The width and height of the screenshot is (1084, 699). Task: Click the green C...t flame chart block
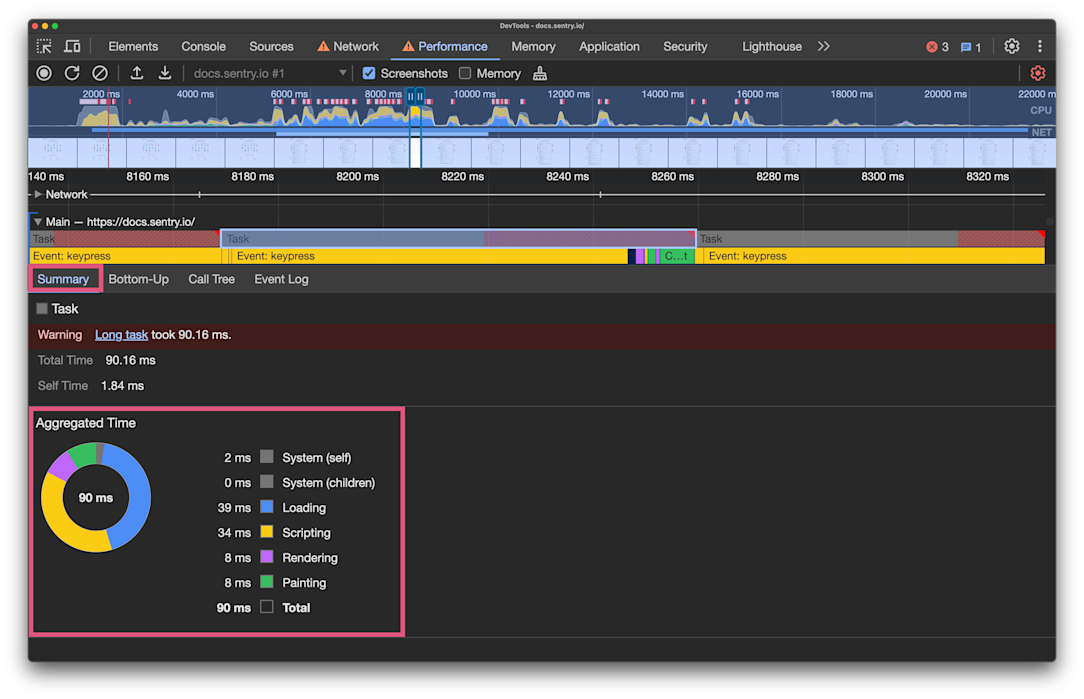(x=677, y=256)
